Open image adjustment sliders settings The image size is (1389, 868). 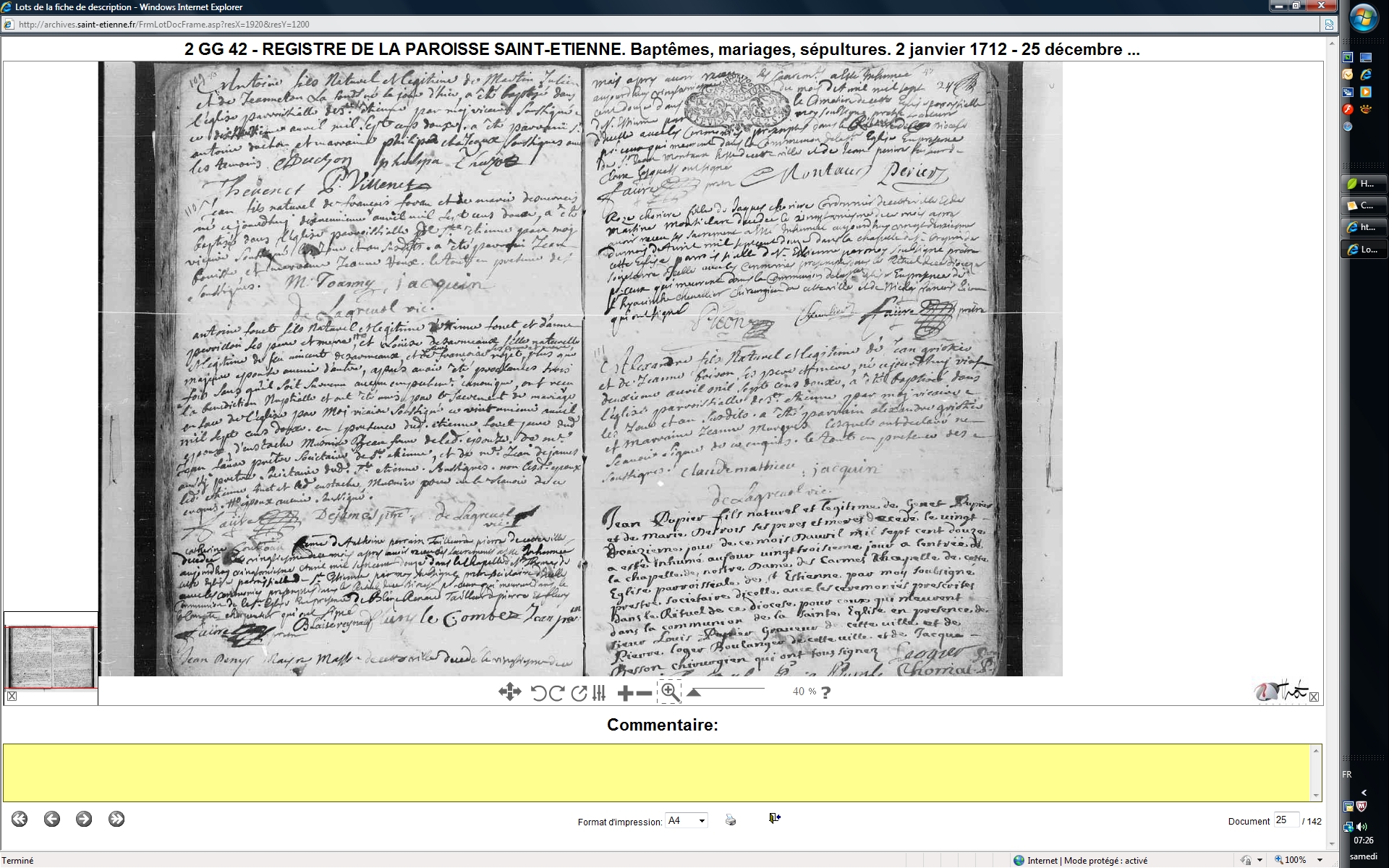(x=599, y=693)
